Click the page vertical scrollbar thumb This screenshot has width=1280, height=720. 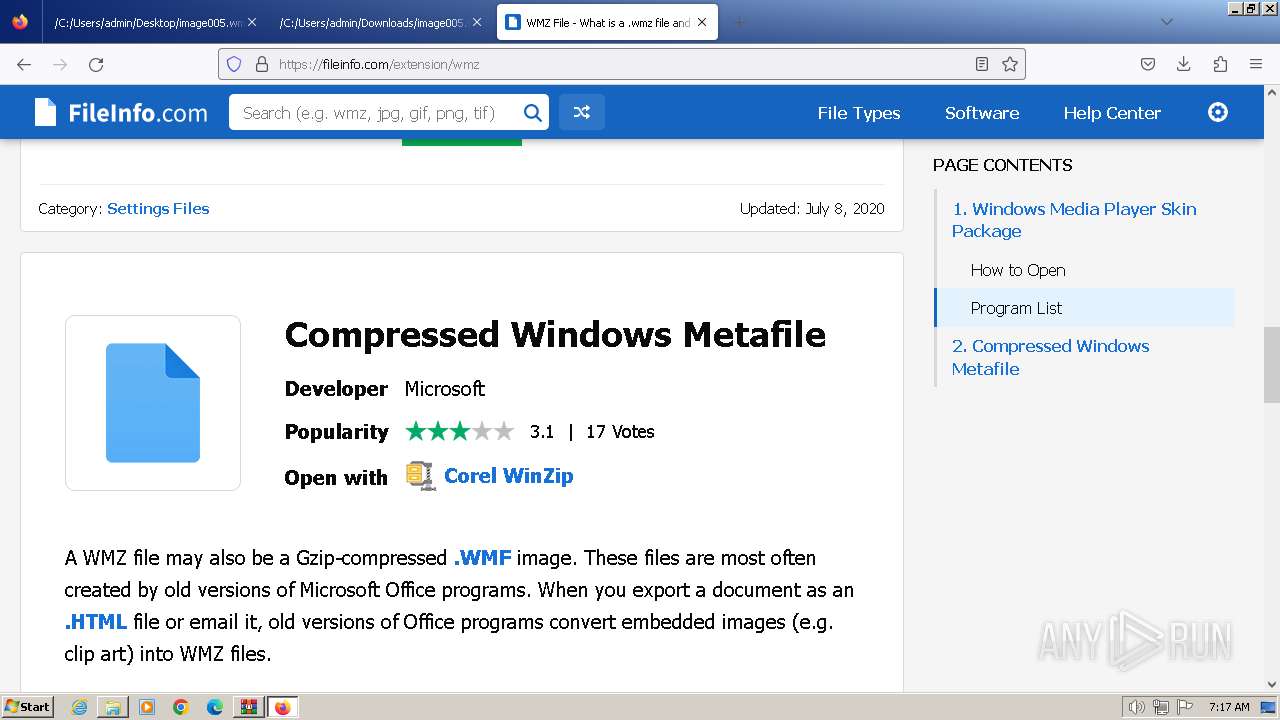(x=1271, y=365)
